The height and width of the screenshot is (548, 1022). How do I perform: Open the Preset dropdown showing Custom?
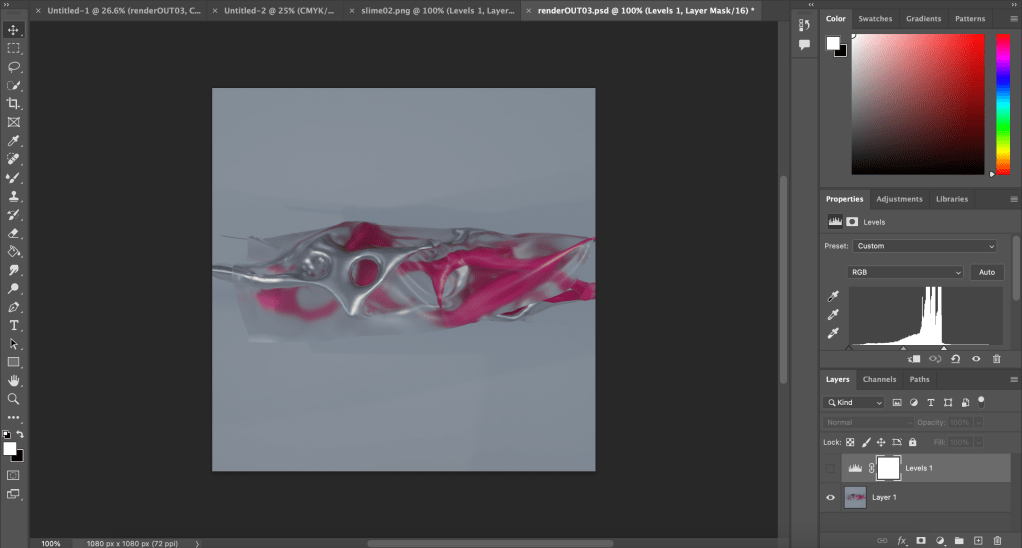pos(924,246)
